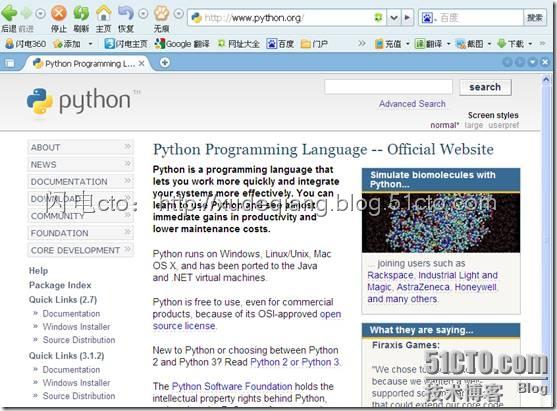
Task: Click the page's search button
Action: coord(485,87)
